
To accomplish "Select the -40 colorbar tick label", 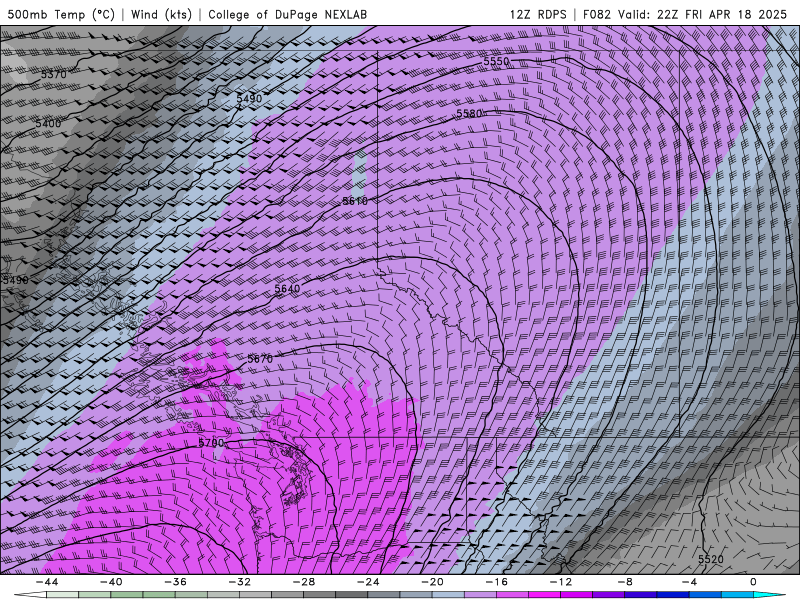I will point(111,582).
